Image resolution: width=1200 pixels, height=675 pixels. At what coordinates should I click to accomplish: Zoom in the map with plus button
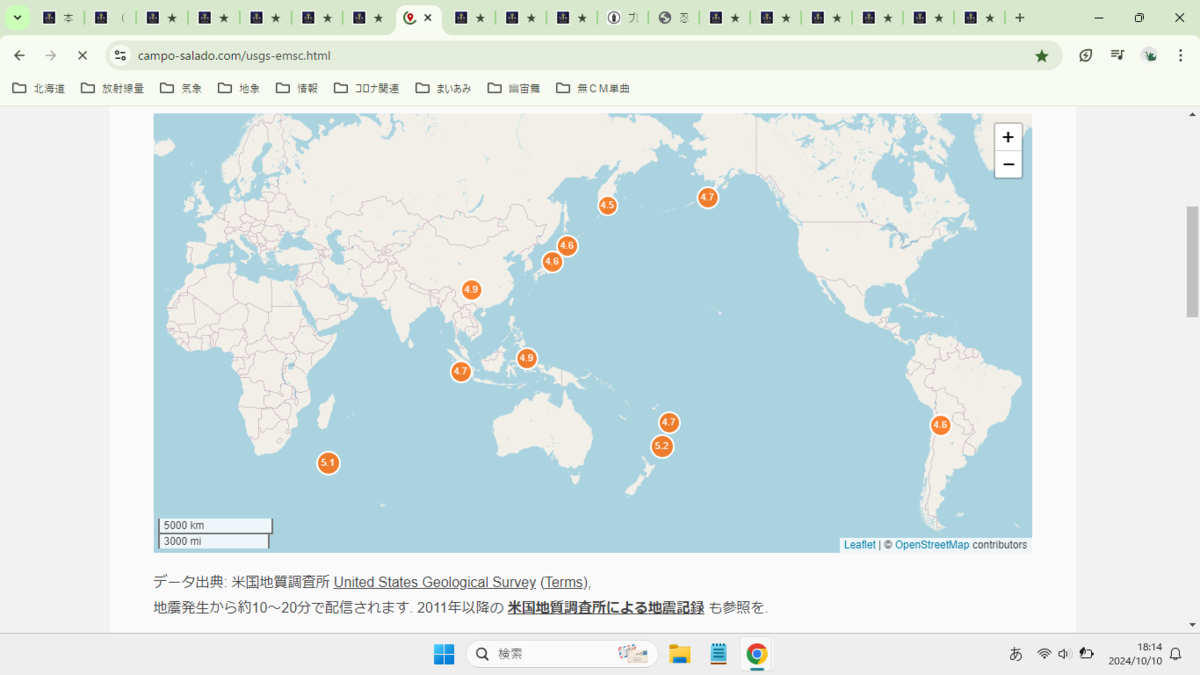(1008, 138)
